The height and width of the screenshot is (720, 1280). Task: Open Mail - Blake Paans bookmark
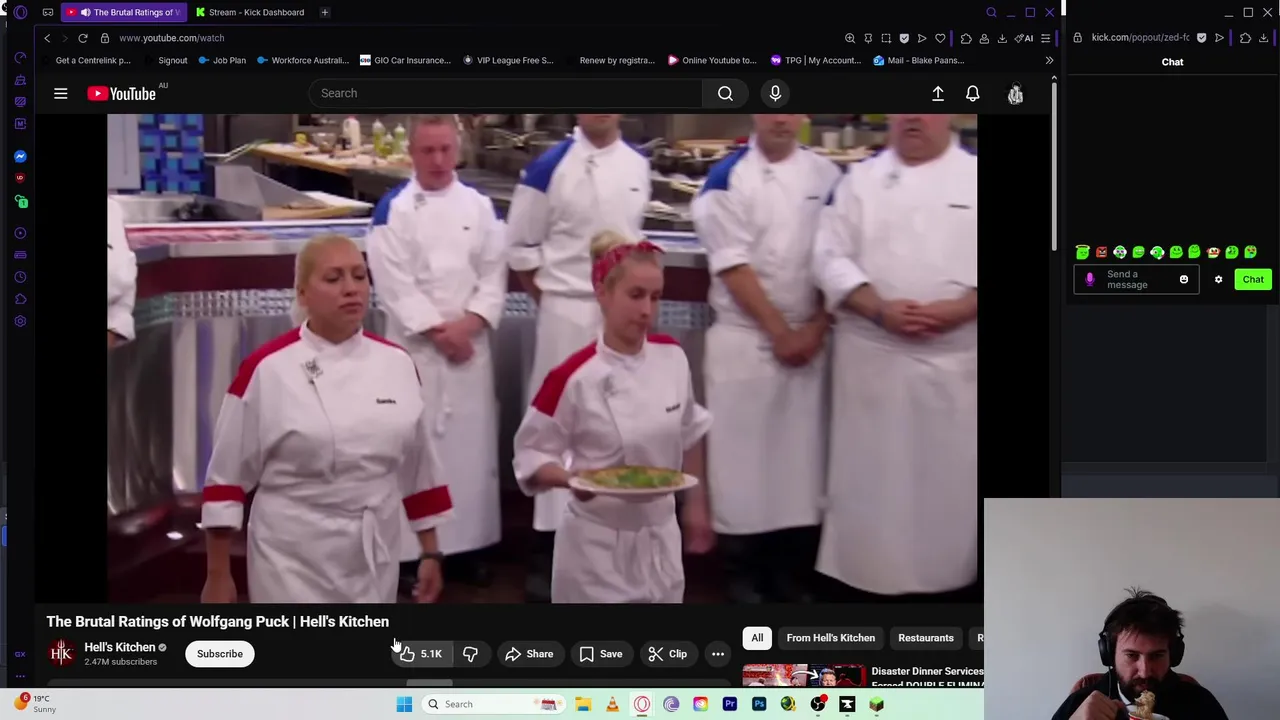[x=919, y=60]
